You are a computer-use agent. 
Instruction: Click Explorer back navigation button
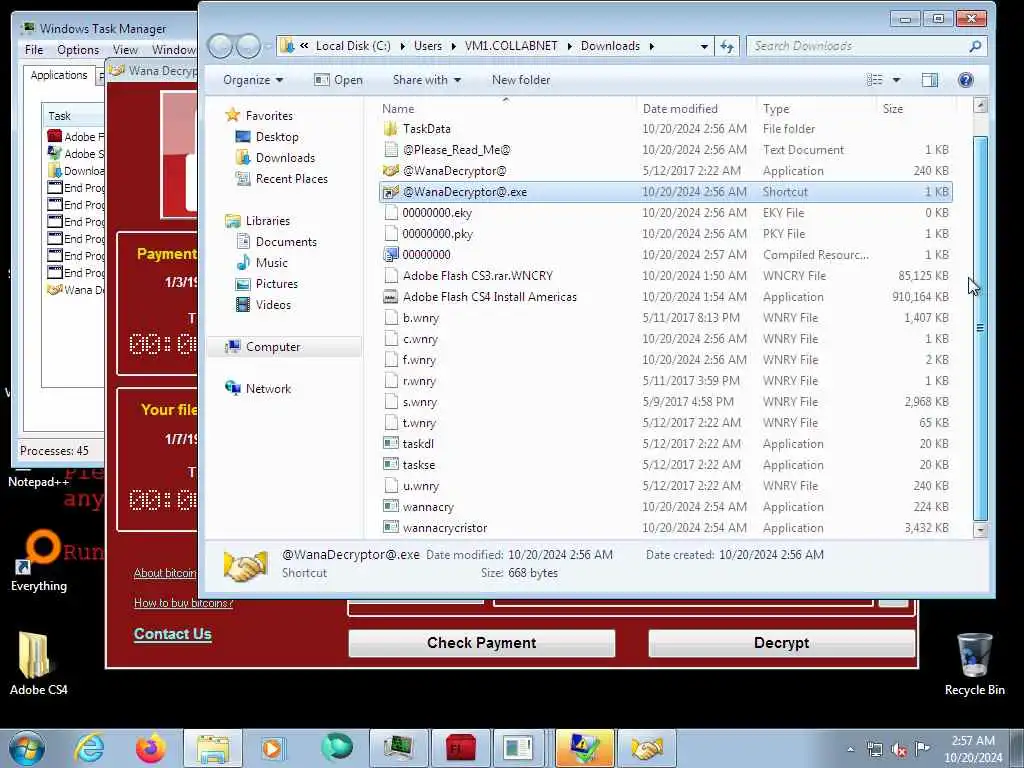220,46
